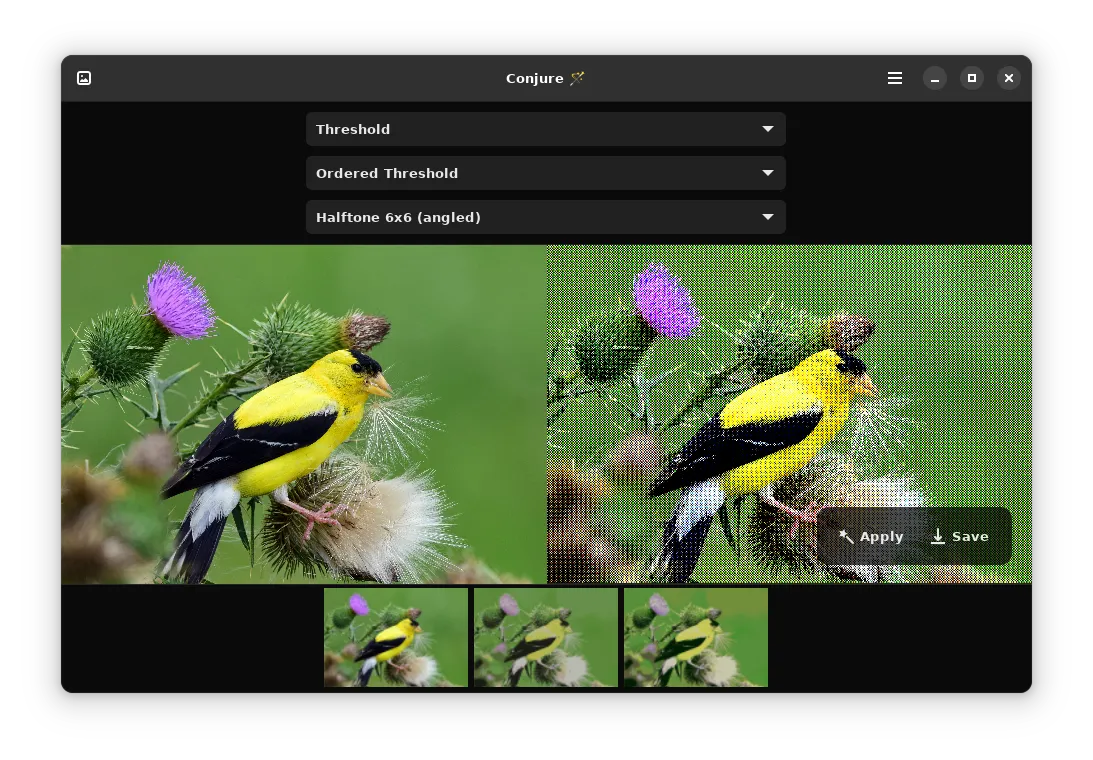Apply the selected effect
This screenshot has width=1093, height=760.
coord(871,536)
